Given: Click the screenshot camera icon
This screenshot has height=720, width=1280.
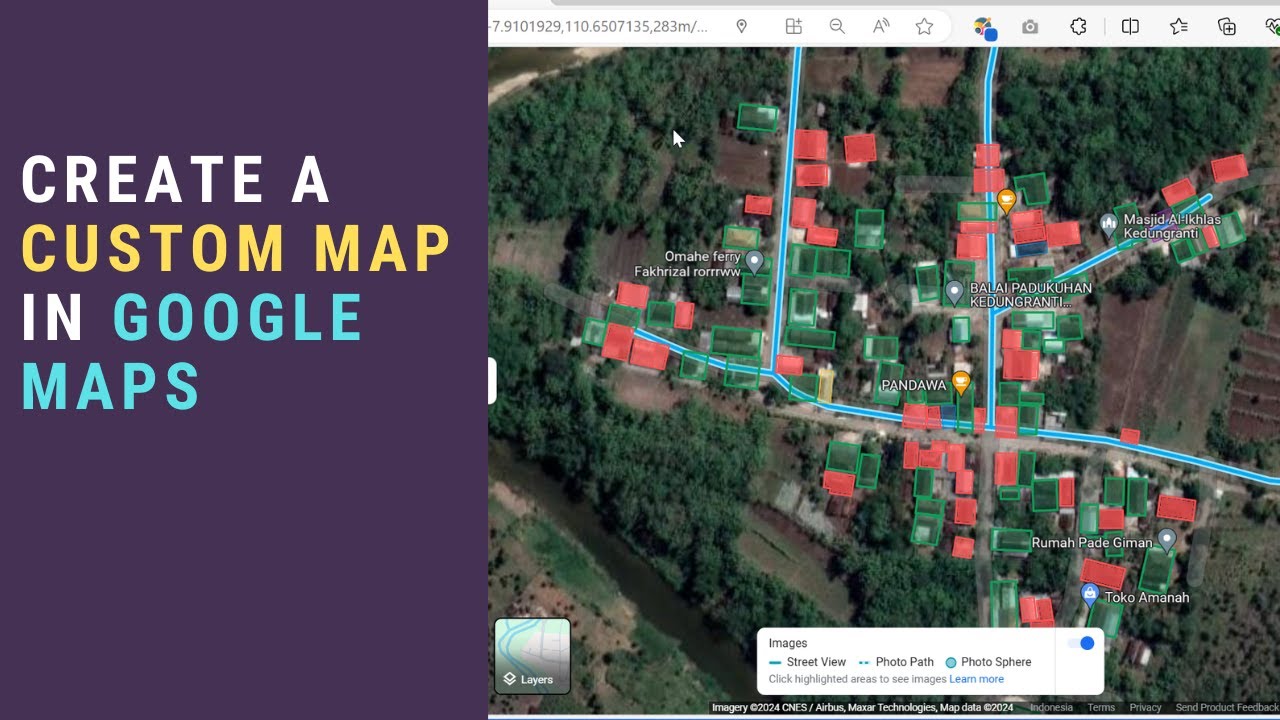Looking at the screenshot, I should coord(1030,27).
